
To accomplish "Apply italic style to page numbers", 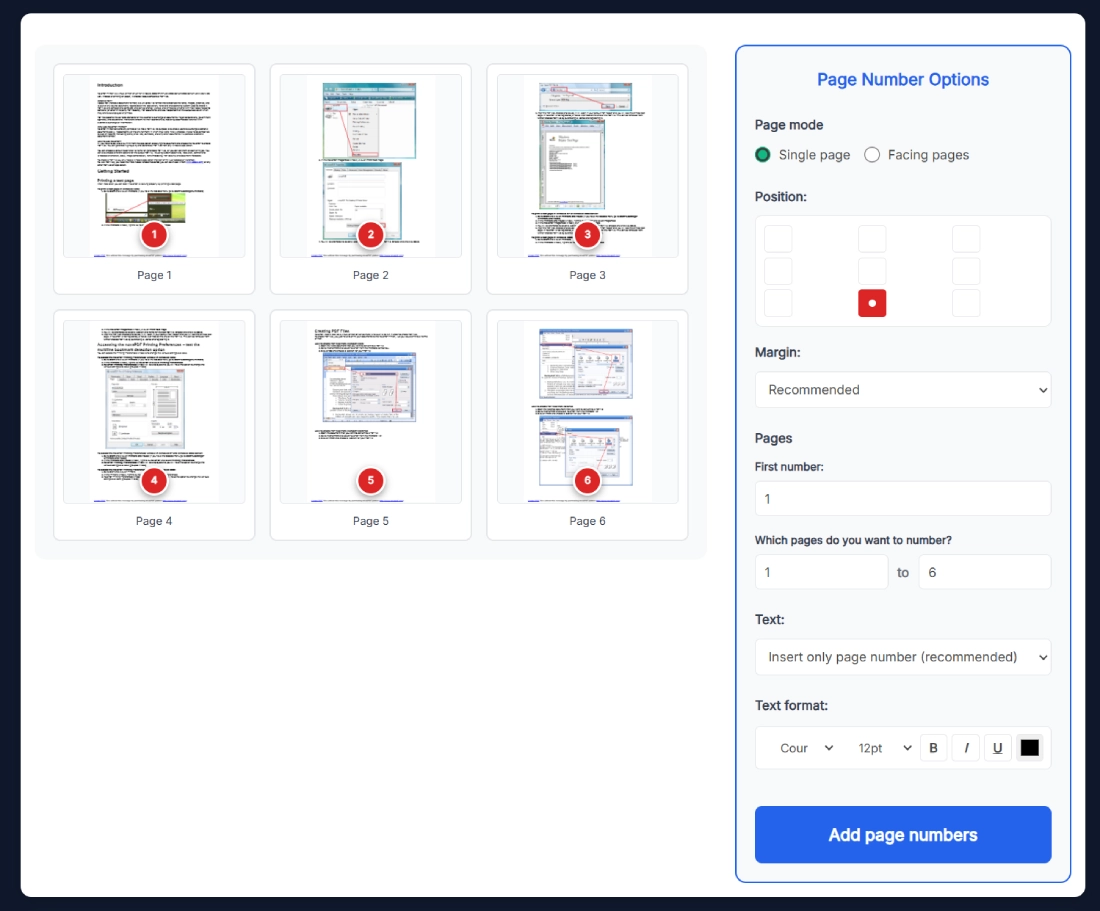I will click(965, 747).
